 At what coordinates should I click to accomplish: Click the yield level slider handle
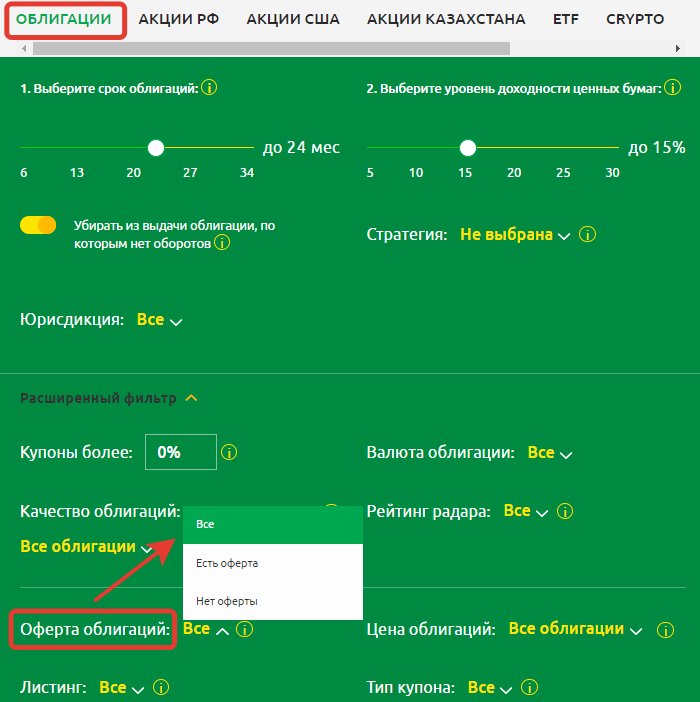(467, 148)
